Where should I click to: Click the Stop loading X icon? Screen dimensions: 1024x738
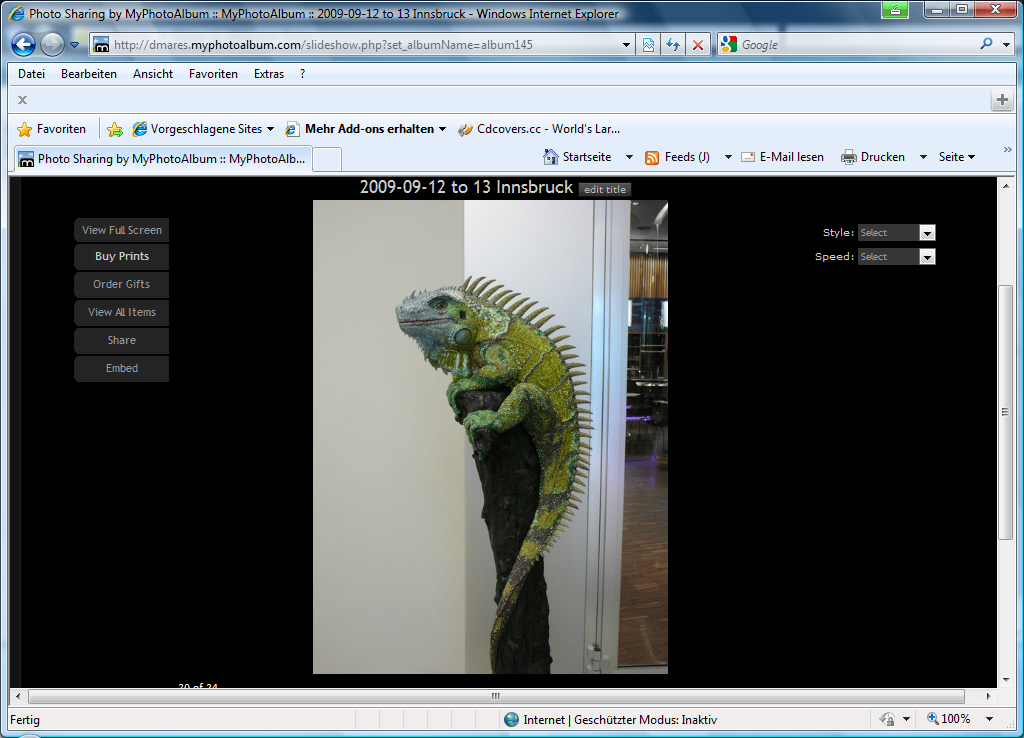point(698,45)
